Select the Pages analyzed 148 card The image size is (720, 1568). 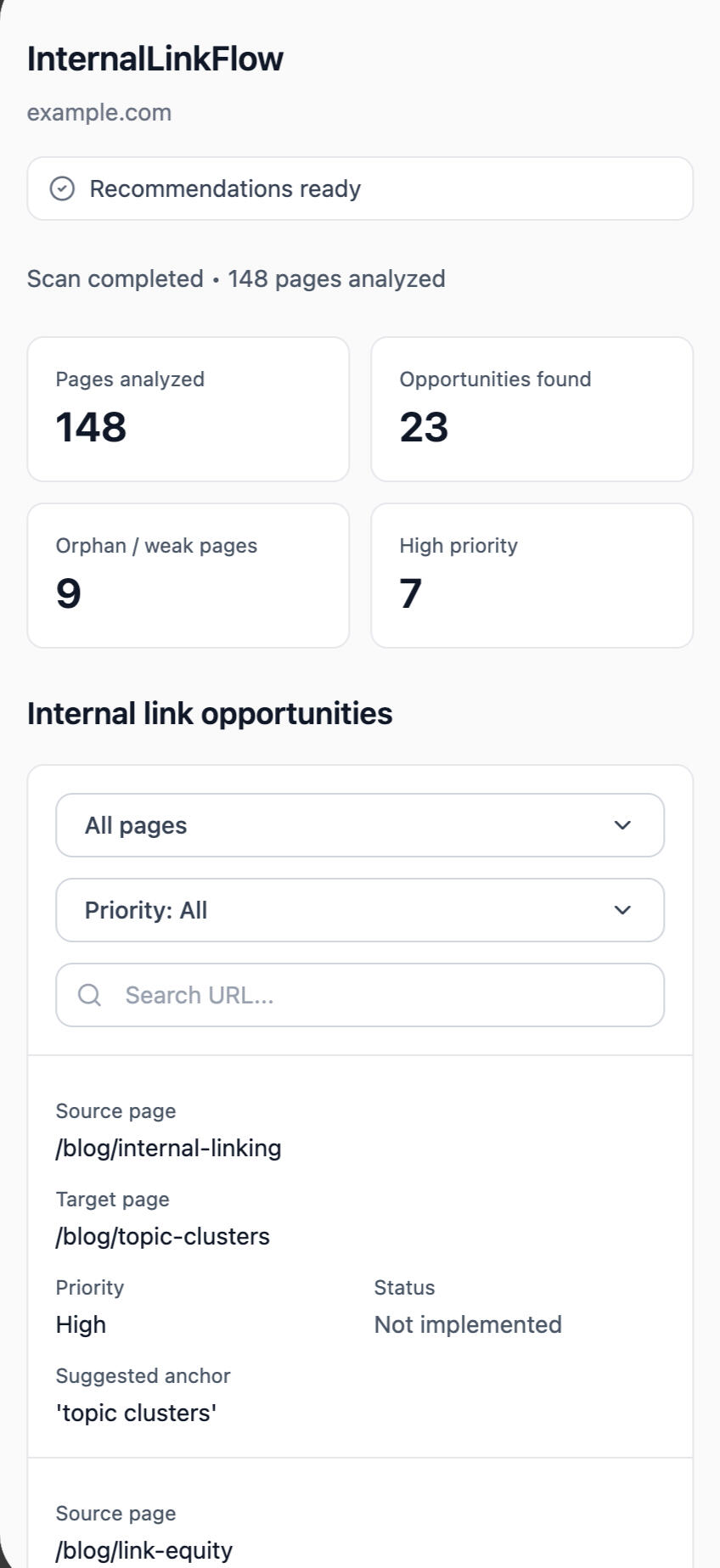(188, 409)
